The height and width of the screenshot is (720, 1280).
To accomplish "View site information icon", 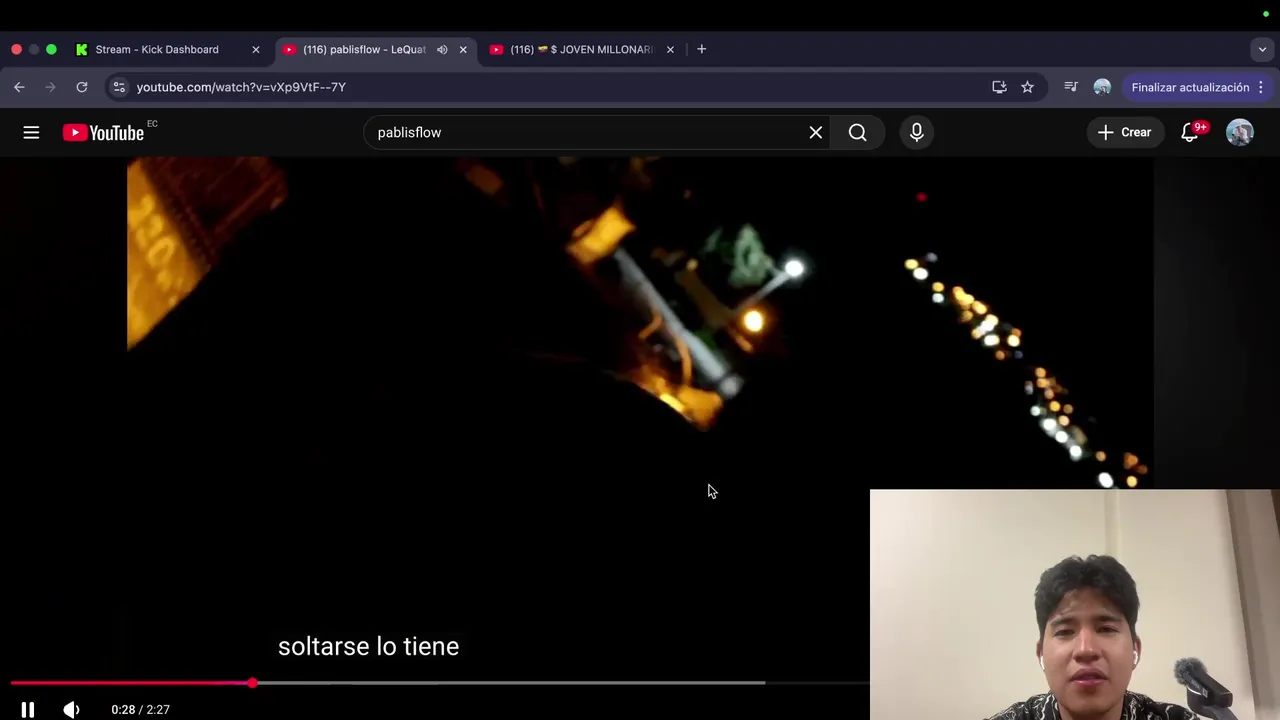I will click(119, 87).
